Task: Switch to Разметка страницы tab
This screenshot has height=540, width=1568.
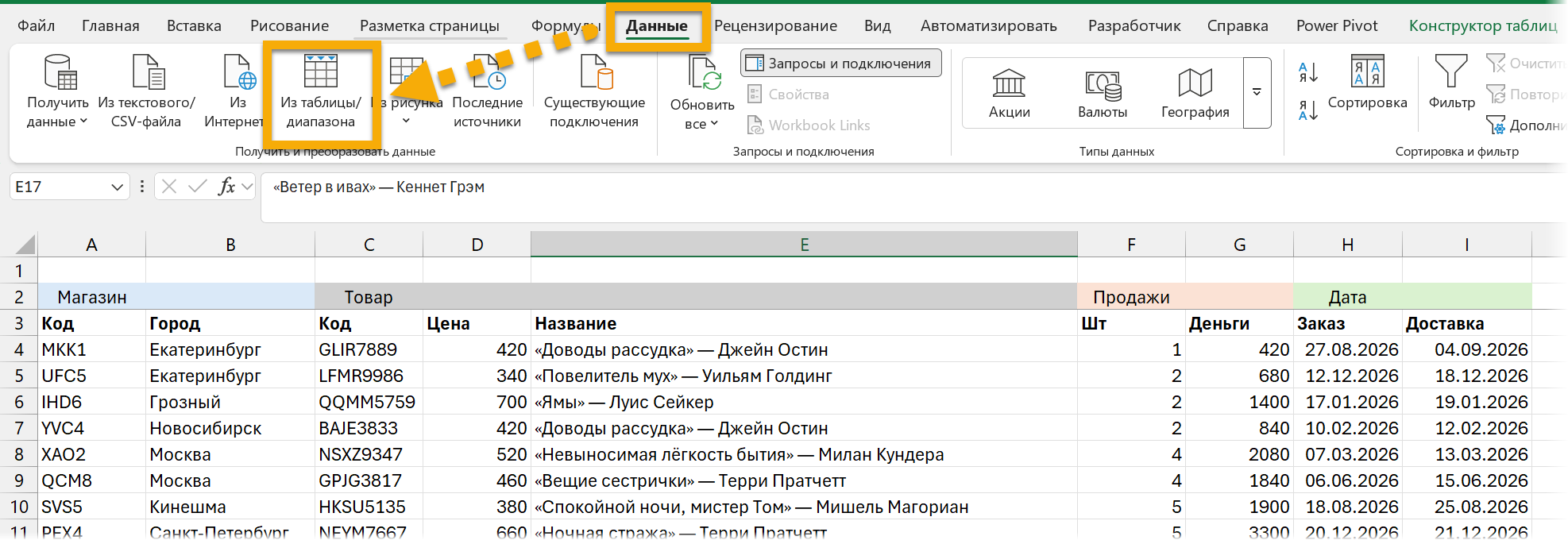Action: coord(430,25)
